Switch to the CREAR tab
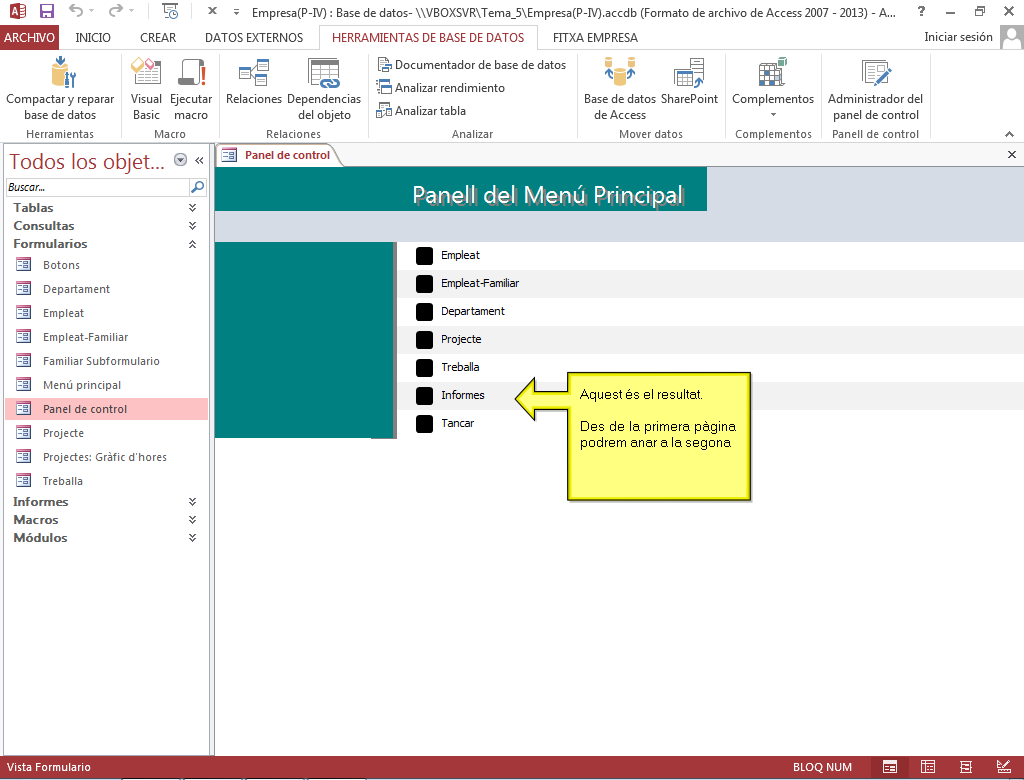 tap(158, 37)
